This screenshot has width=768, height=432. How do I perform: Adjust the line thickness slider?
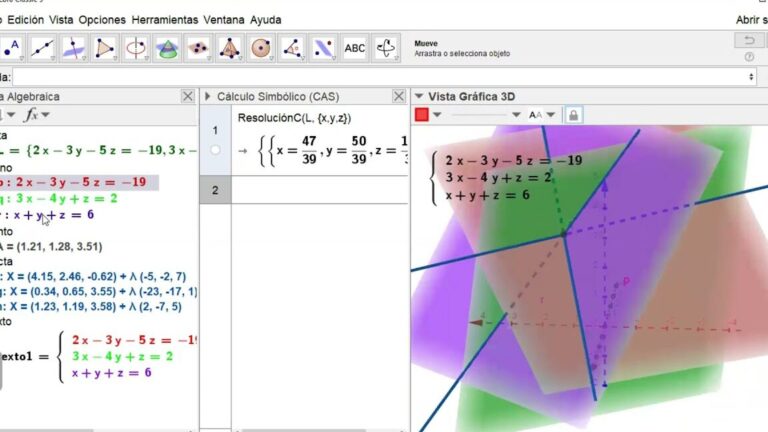point(479,115)
